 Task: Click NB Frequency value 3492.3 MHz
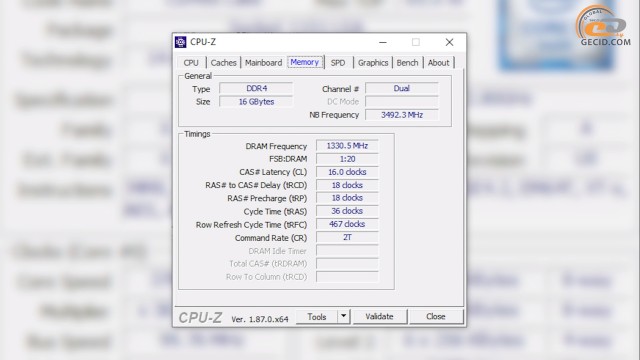pos(402,115)
